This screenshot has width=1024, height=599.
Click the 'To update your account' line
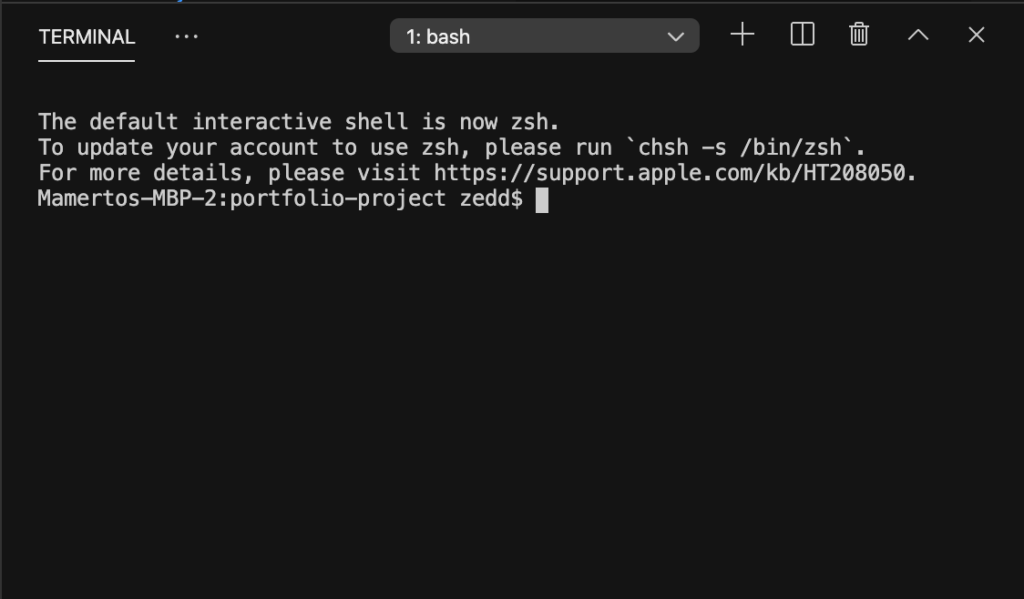[452, 148]
